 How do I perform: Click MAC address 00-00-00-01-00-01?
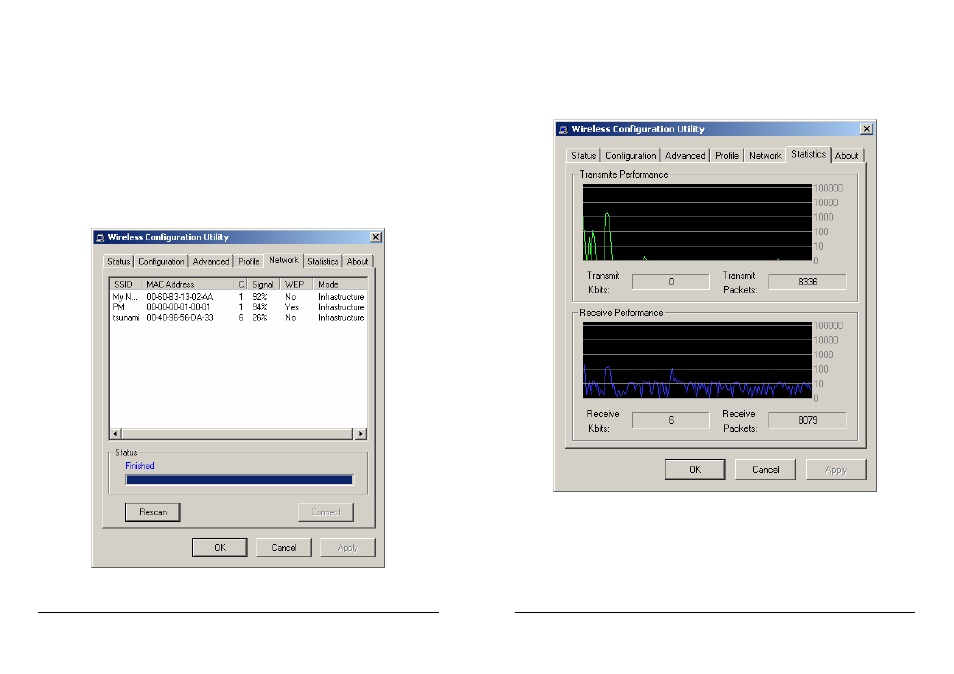(x=178, y=307)
